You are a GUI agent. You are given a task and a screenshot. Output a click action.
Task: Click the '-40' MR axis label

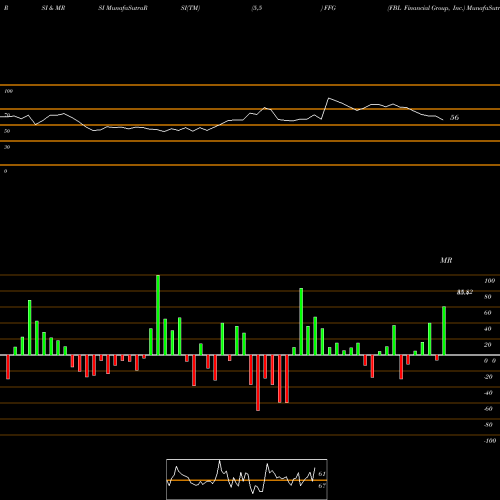pos(488,393)
